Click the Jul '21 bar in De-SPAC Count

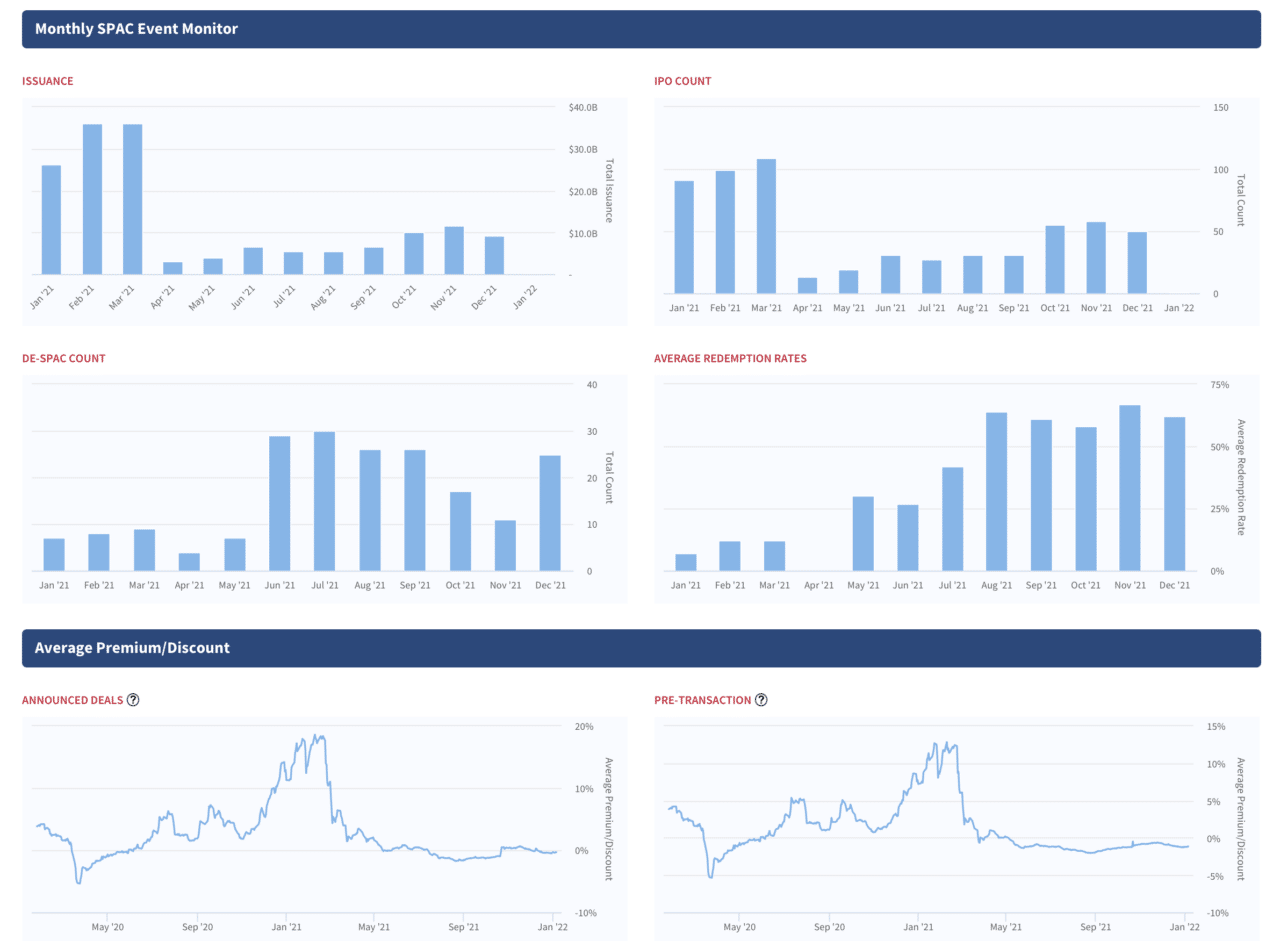click(325, 500)
